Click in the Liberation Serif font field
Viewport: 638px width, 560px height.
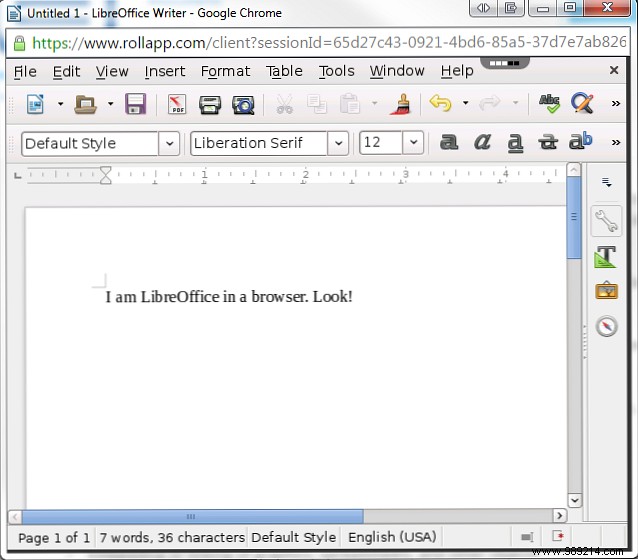tap(259, 143)
